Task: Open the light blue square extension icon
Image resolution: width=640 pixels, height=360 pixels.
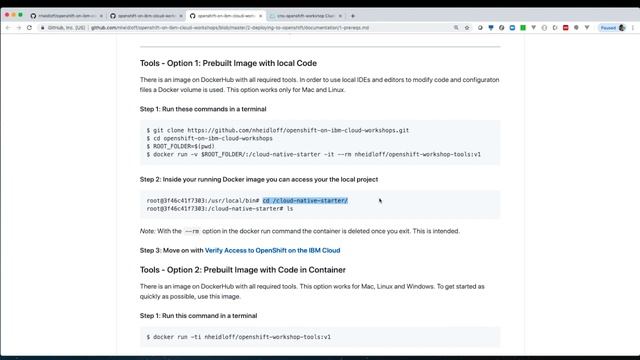Action: tap(512, 28)
